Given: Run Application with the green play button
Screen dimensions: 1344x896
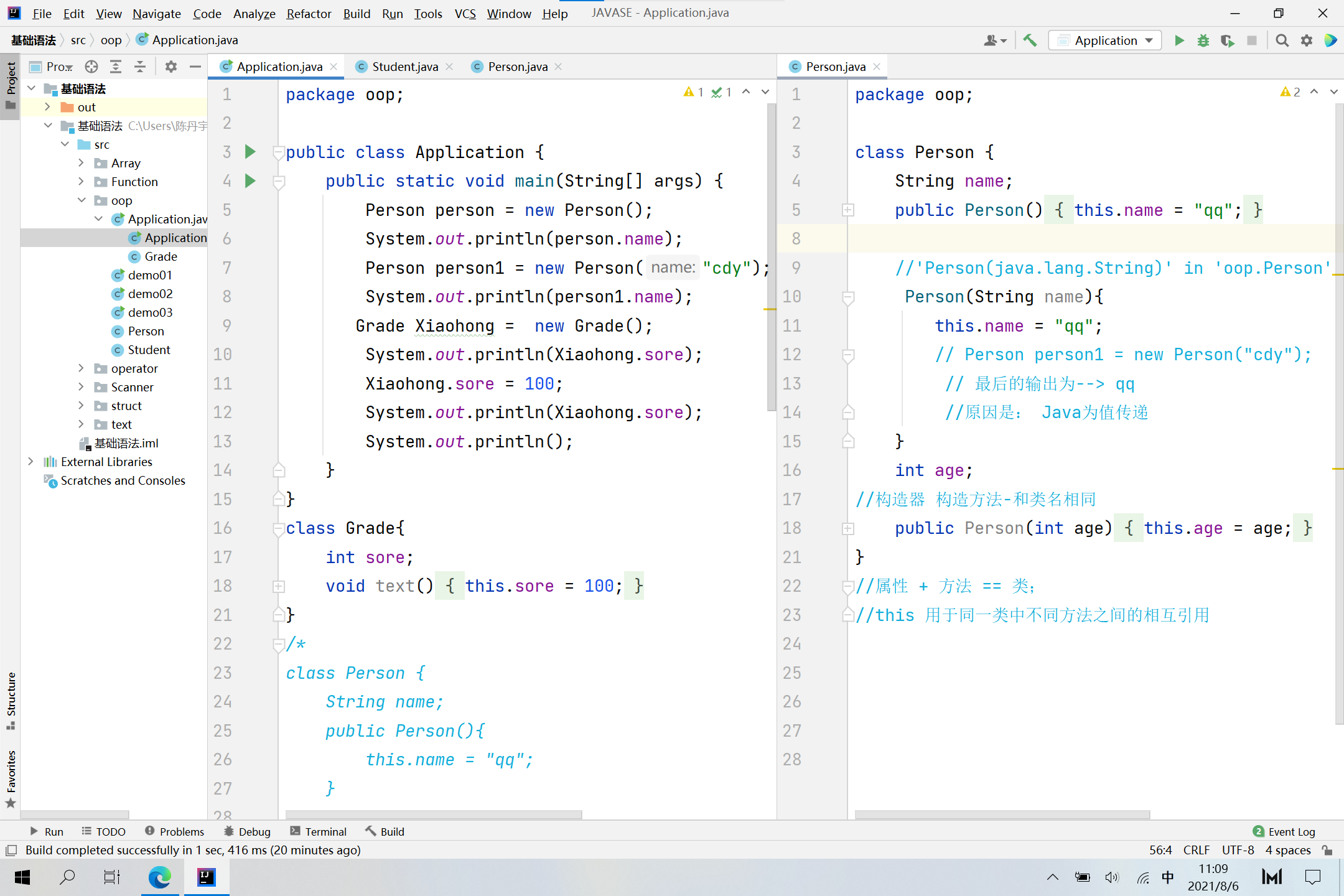Looking at the screenshot, I should tap(1179, 40).
